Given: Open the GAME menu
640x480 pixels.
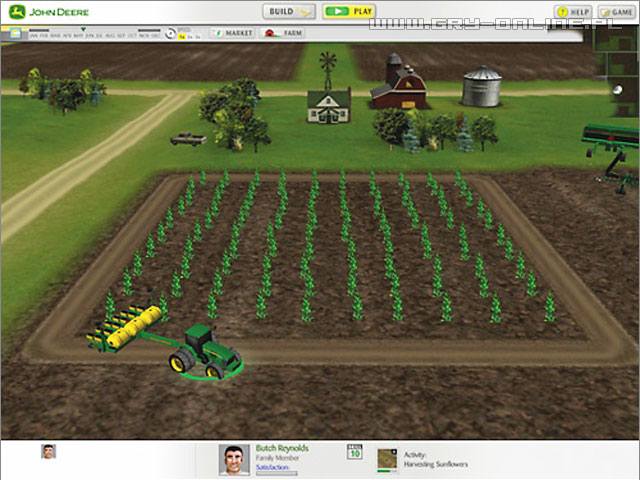Looking at the screenshot, I should point(617,12).
